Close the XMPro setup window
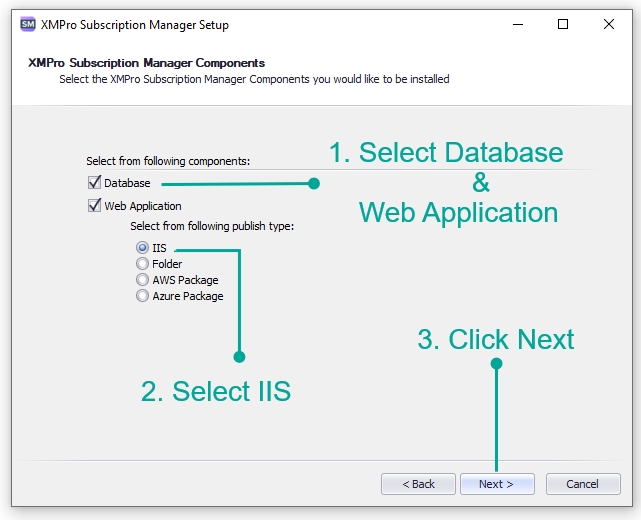Screen dimensions: 641x520 (609, 25)
